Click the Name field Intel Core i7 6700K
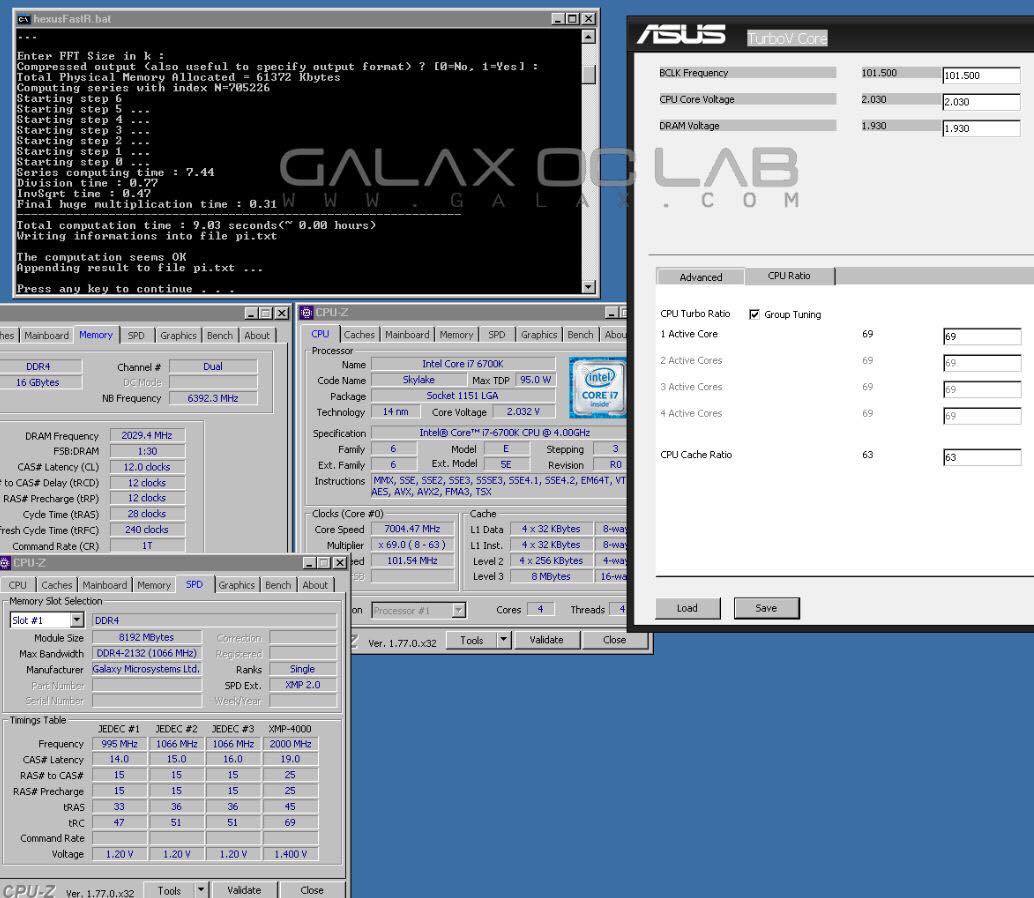Screen dimensions: 1034x898 click(462, 363)
